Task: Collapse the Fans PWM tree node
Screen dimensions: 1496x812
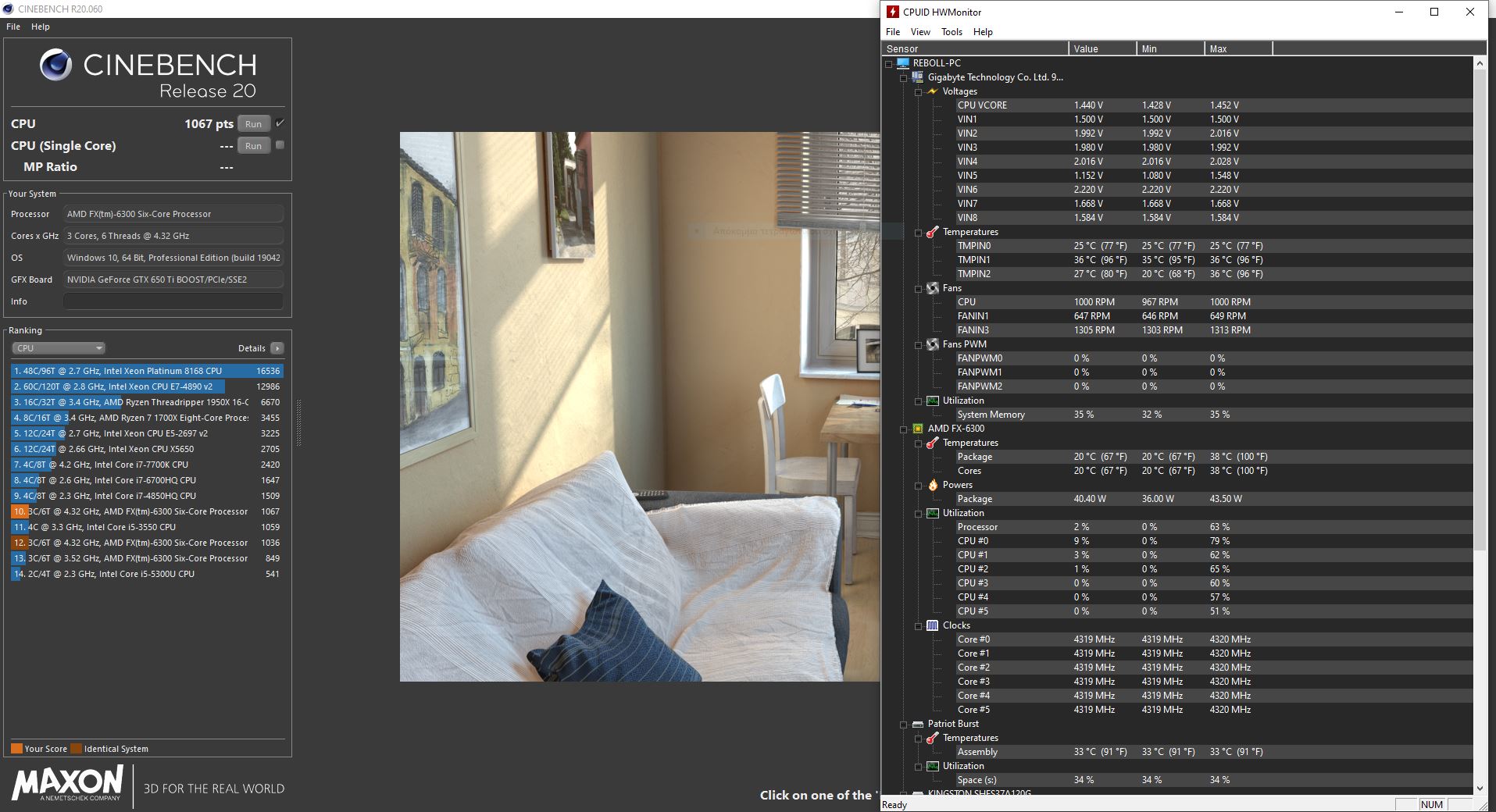Action: point(918,344)
